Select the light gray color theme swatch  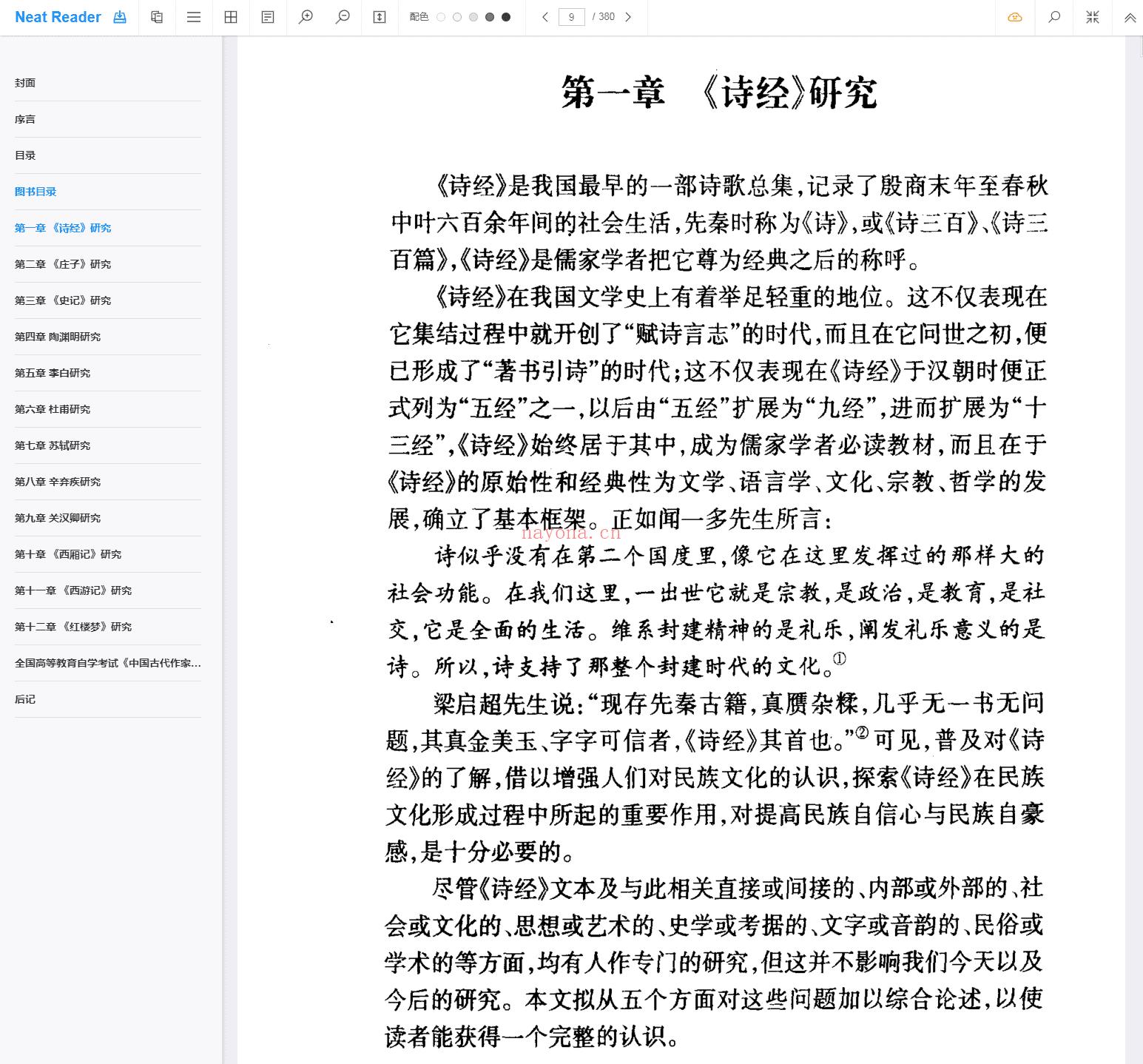pos(473,17)
